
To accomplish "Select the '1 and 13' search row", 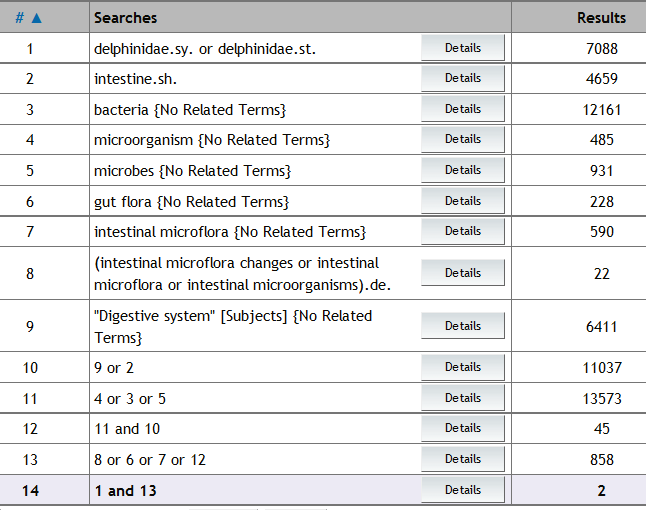I will (125, 491).
